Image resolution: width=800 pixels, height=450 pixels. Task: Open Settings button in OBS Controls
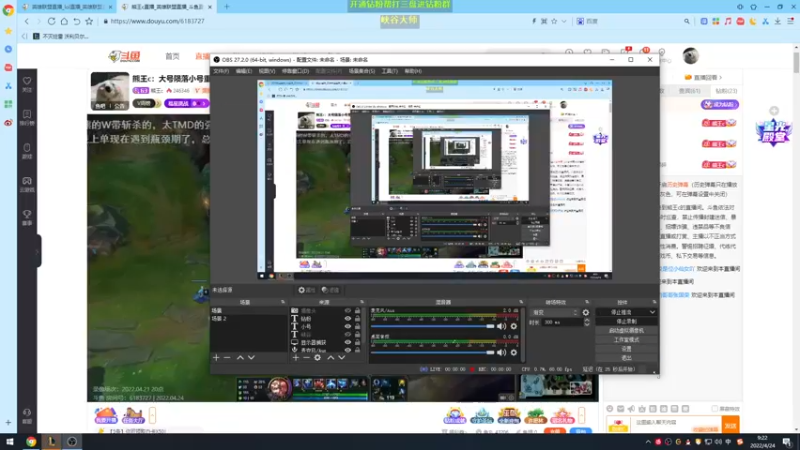(627, 349)
